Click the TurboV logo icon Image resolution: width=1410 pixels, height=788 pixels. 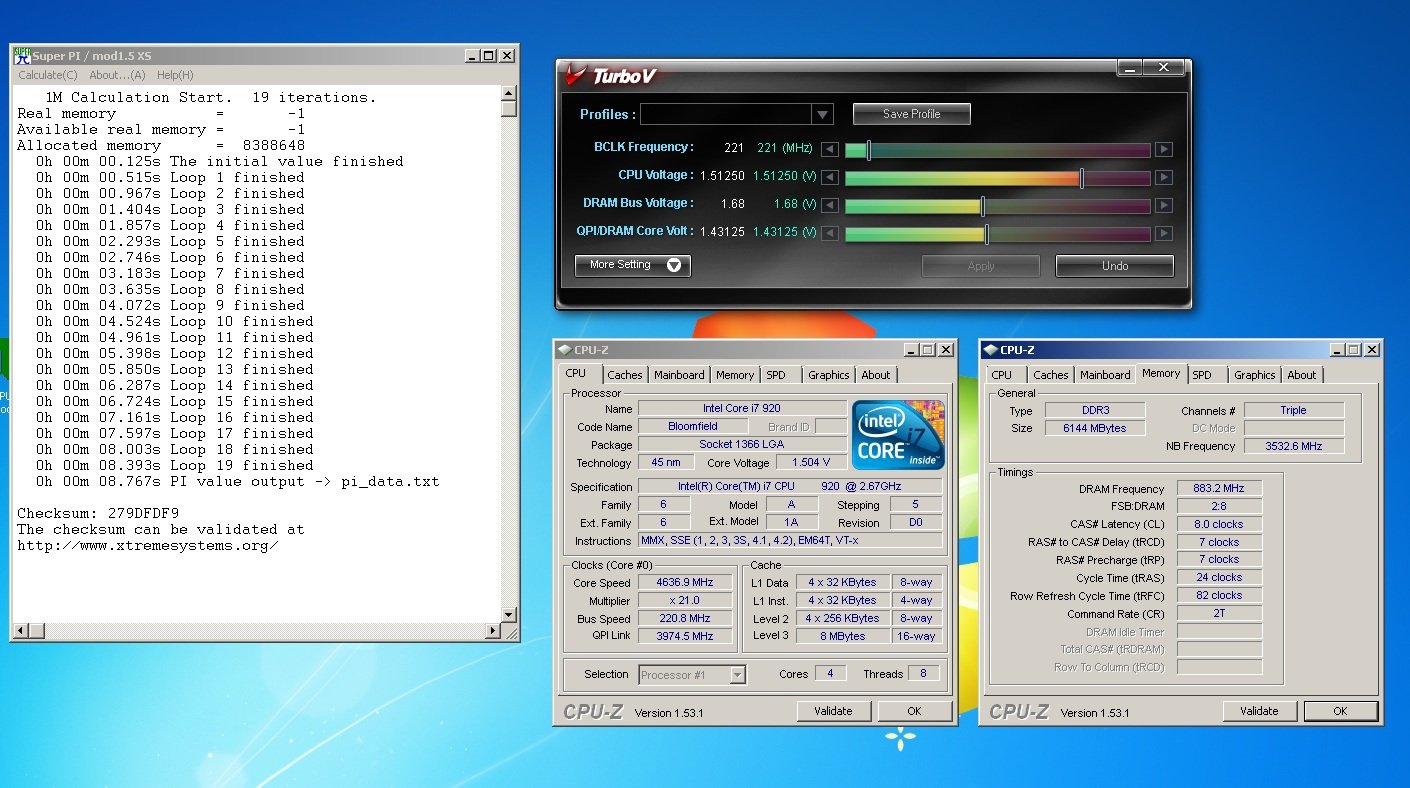575,75
